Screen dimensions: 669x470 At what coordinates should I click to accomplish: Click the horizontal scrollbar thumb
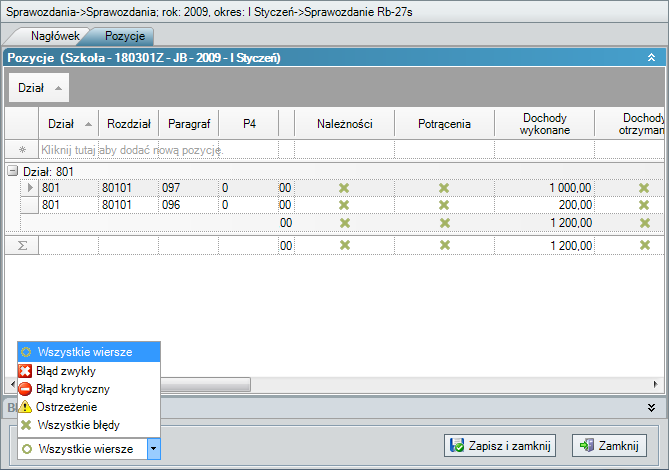pos(205,384)
